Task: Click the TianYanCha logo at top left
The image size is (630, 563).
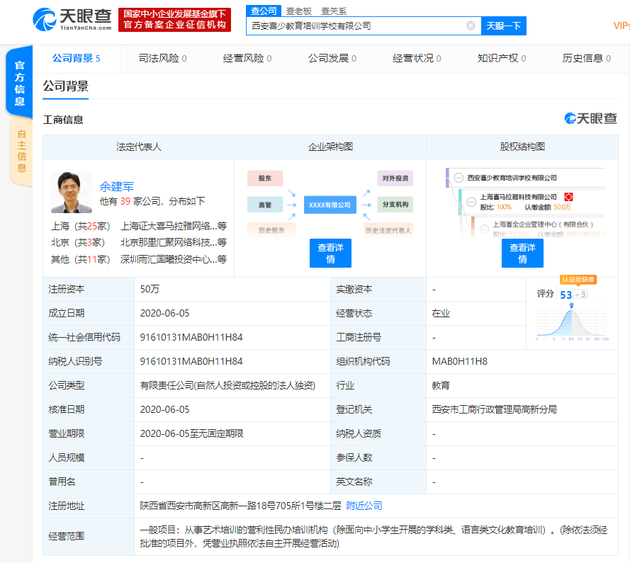Action: tap(60, 19)
